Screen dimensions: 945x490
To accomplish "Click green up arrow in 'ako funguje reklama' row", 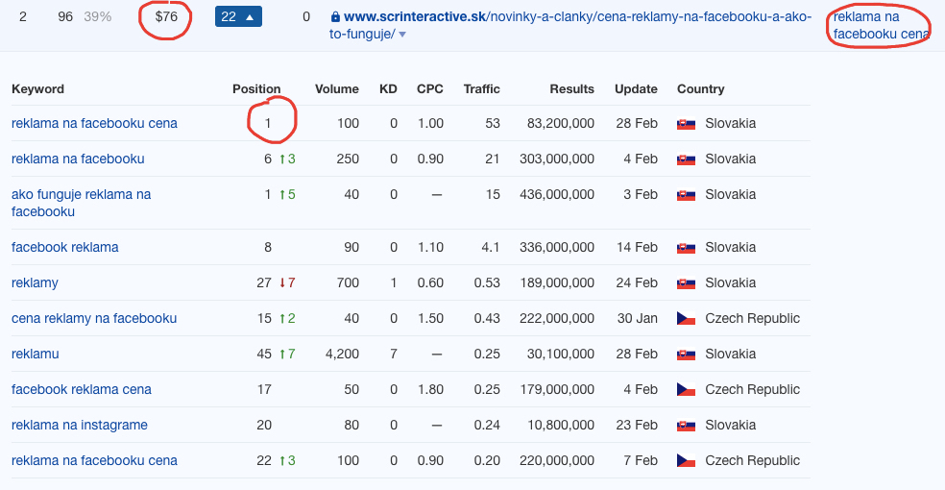I will tap(282, 194).
